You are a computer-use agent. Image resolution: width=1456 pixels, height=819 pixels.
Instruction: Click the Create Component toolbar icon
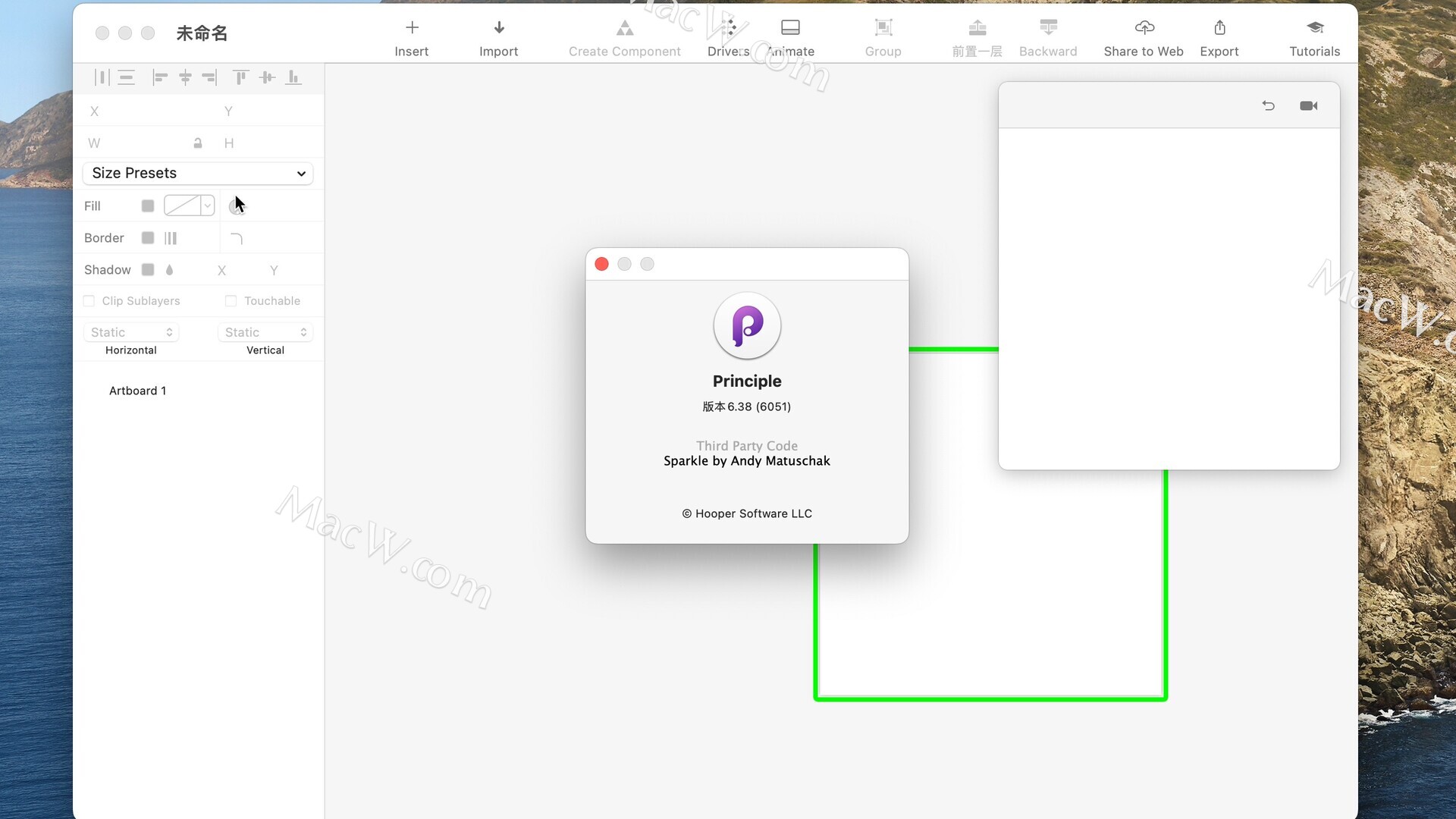point(625,28)
